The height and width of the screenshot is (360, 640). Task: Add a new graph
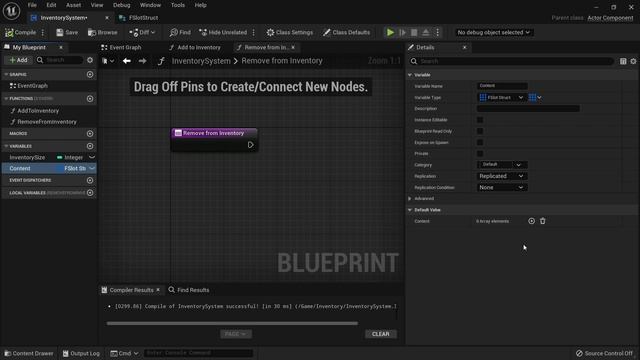pos(90,74)
